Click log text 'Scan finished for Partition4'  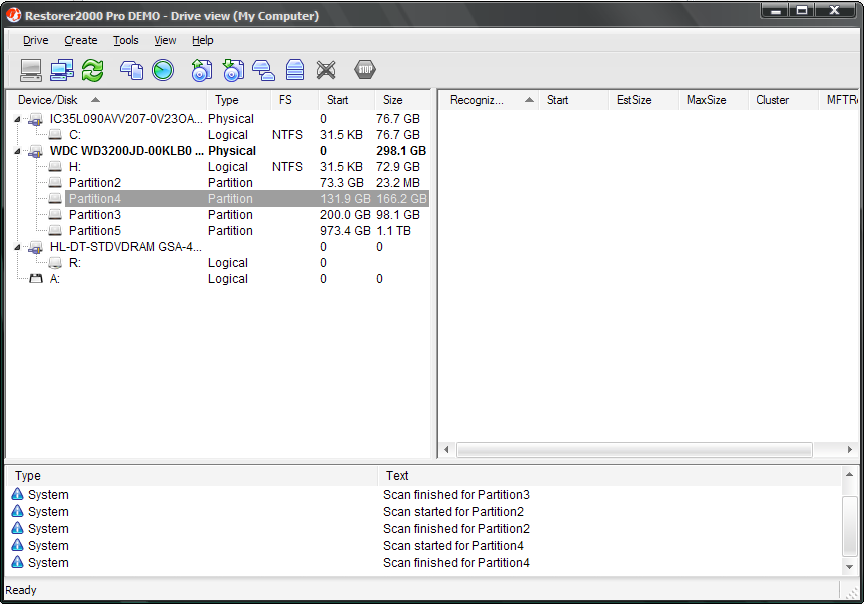(456, 563)
